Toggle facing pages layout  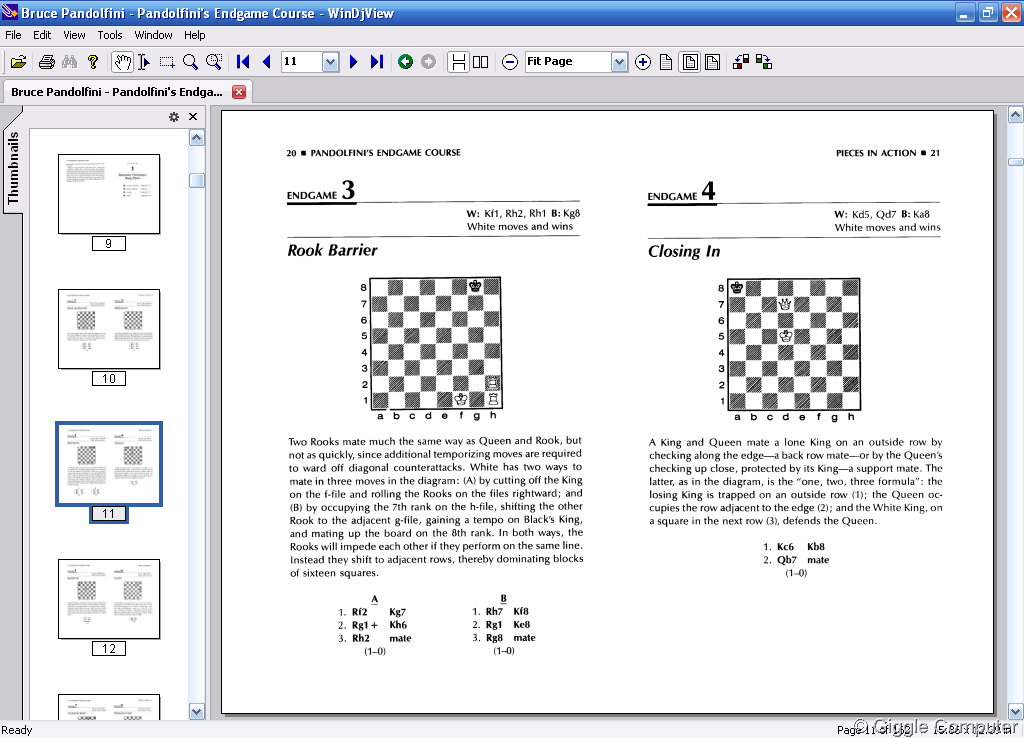[x=481, y=62]
